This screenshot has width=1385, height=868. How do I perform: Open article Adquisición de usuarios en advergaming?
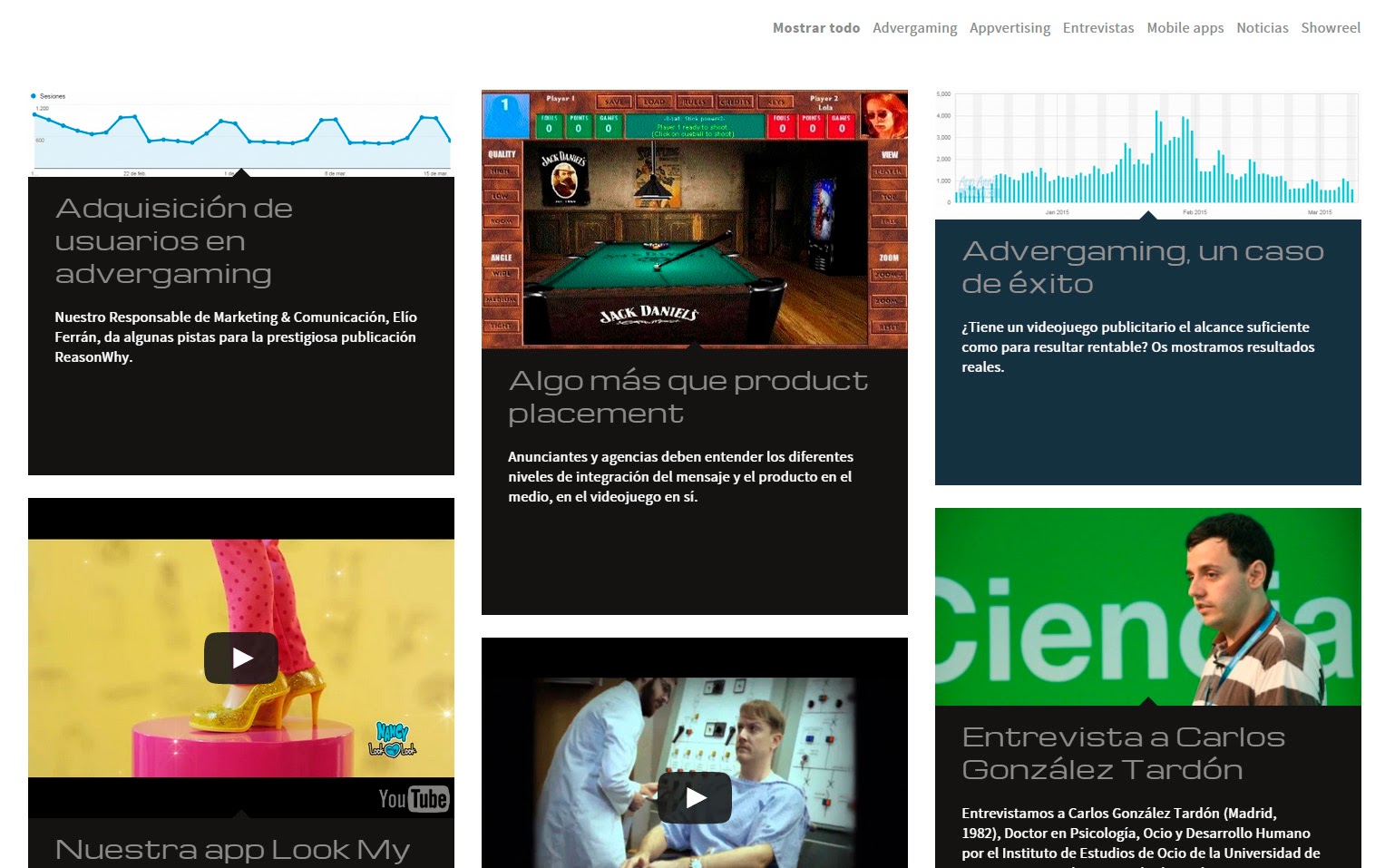(x=174, y=241)
